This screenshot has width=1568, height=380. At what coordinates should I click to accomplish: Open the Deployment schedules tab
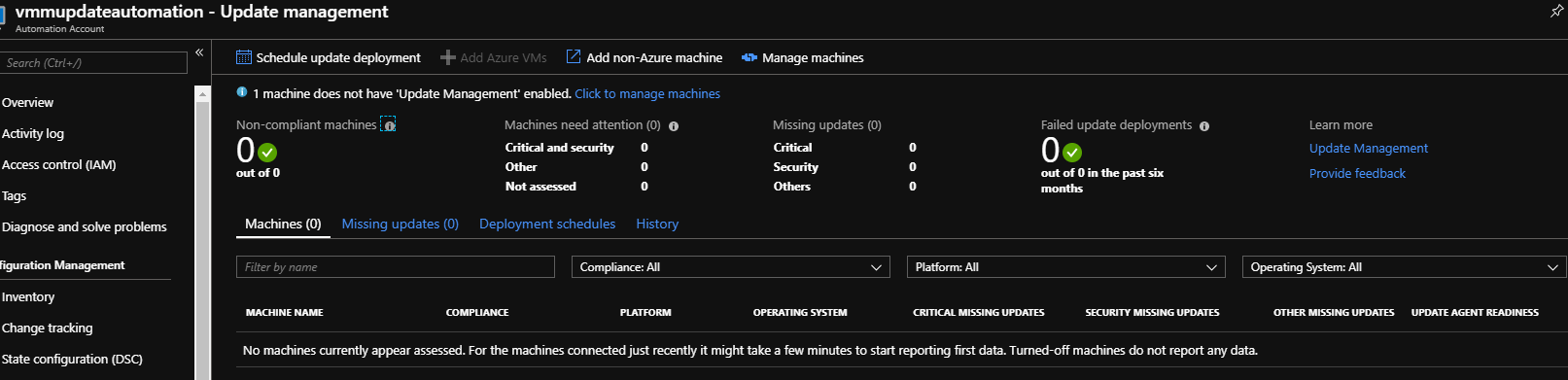tap(547, 224)
